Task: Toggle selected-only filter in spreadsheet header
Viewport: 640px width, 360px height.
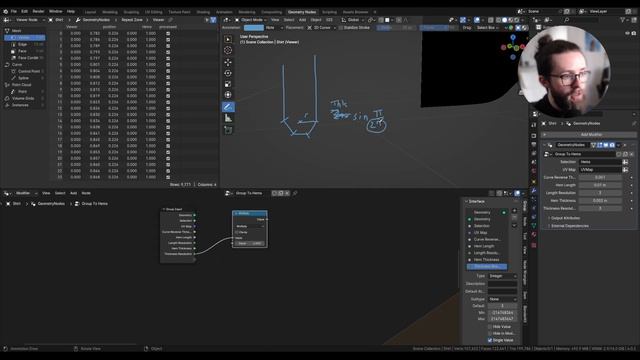Action: point(207,20)
